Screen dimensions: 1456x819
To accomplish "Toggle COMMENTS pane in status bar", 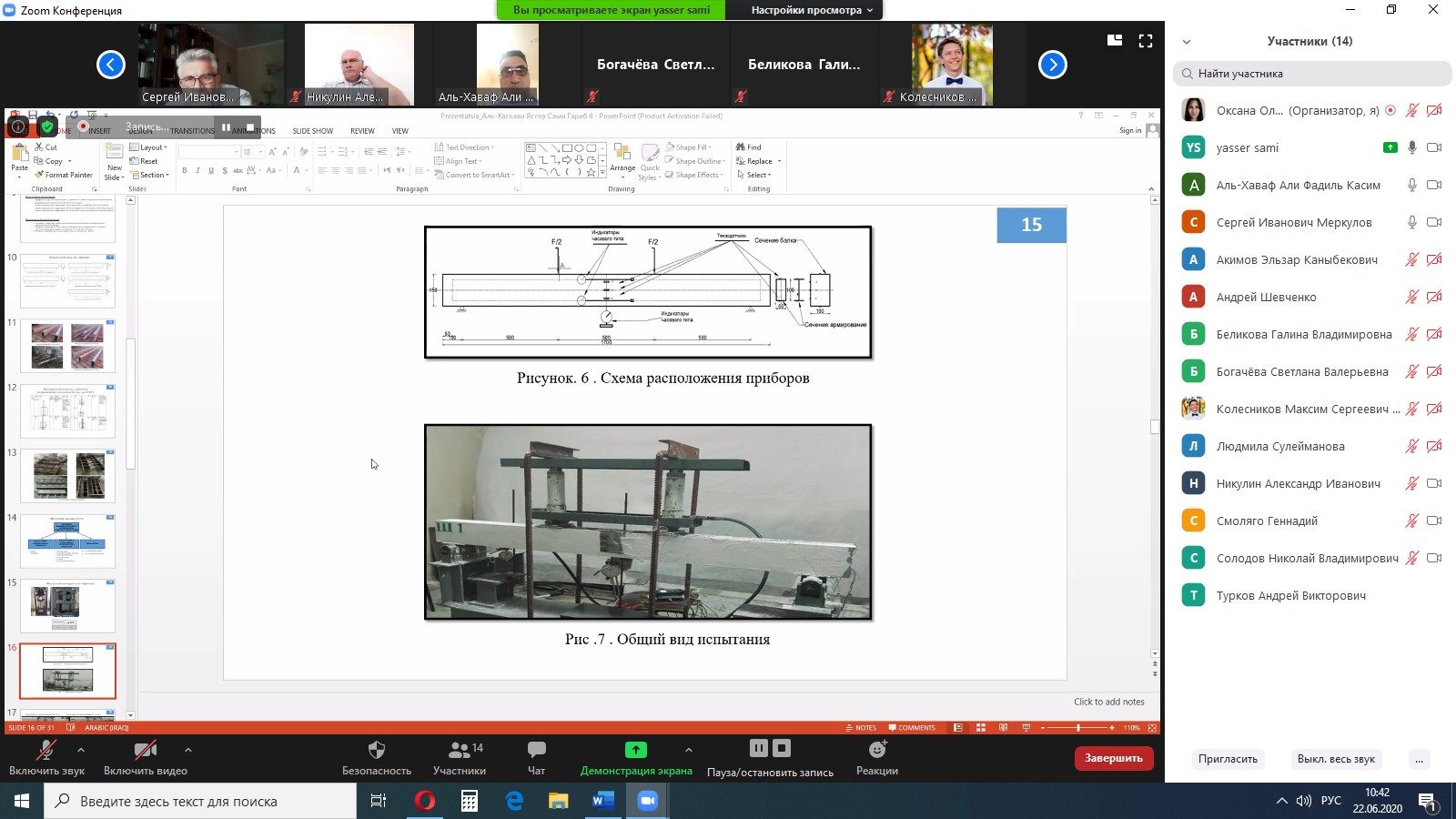I will (912, 728).
